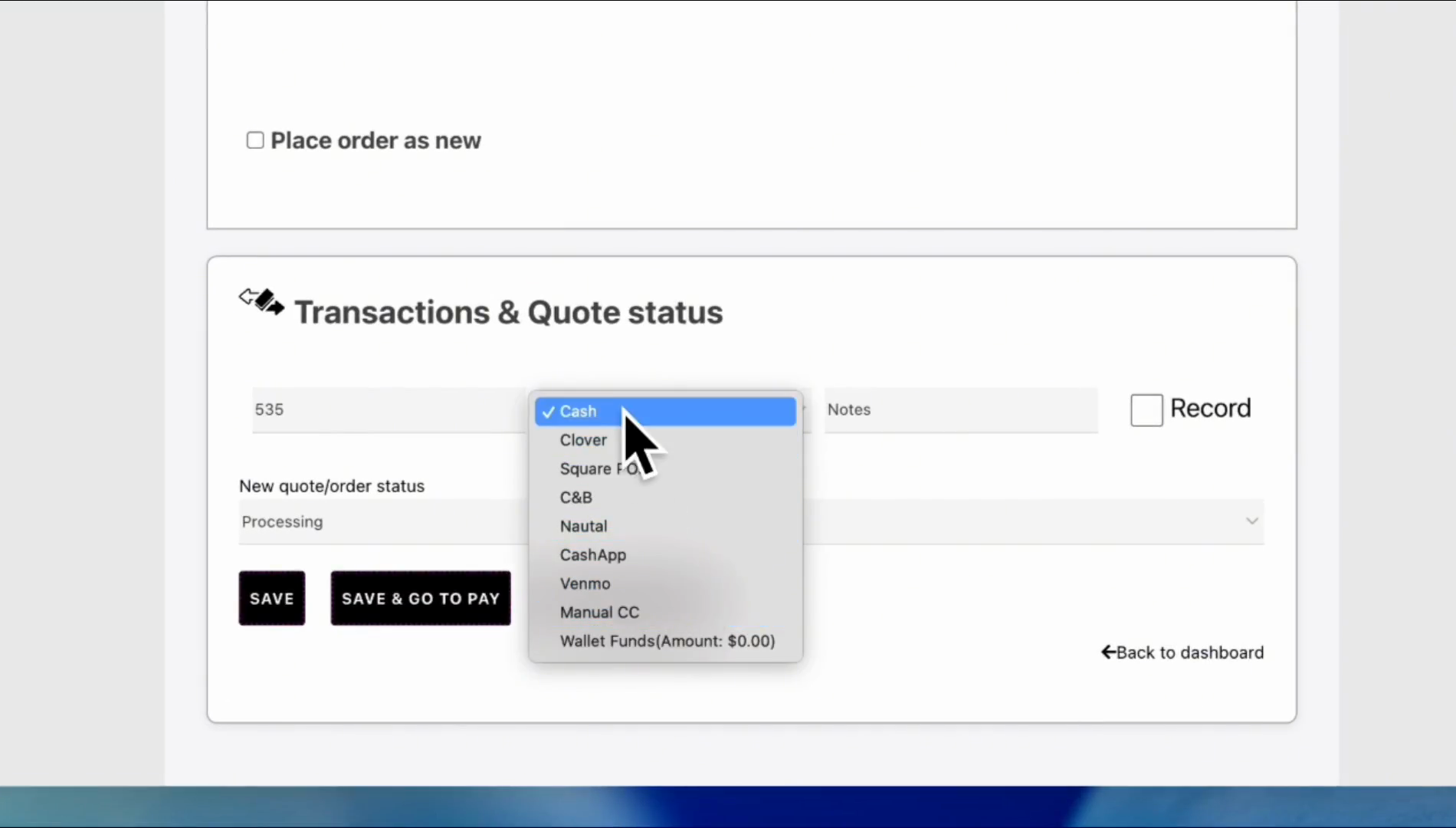Click the transactions icon beside section heading

[x=261, y=301]
